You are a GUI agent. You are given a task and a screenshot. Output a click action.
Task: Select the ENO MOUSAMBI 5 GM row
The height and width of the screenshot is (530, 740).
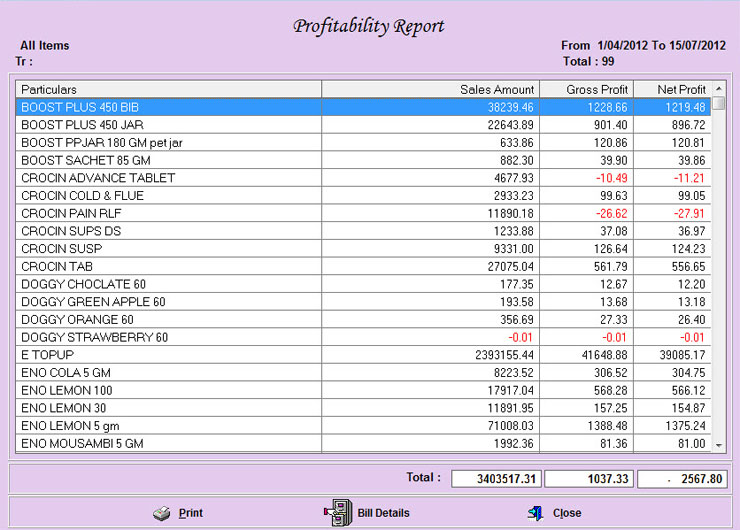[x=168, y=443]
